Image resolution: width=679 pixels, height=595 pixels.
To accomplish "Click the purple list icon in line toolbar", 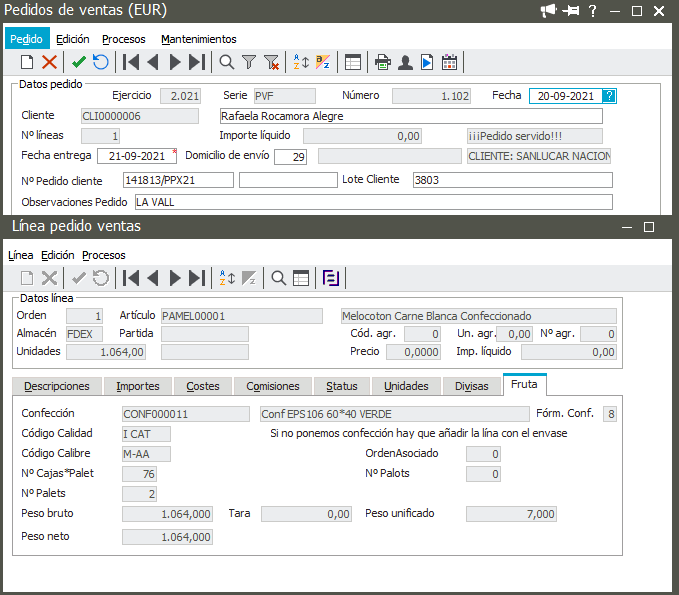I will pyautogui.click(x=331, y=277).
